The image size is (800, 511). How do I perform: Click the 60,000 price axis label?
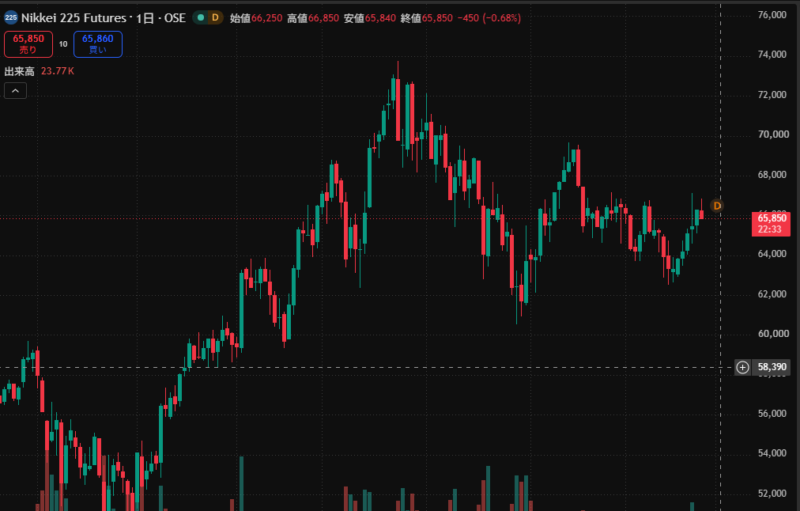(772, 334)
